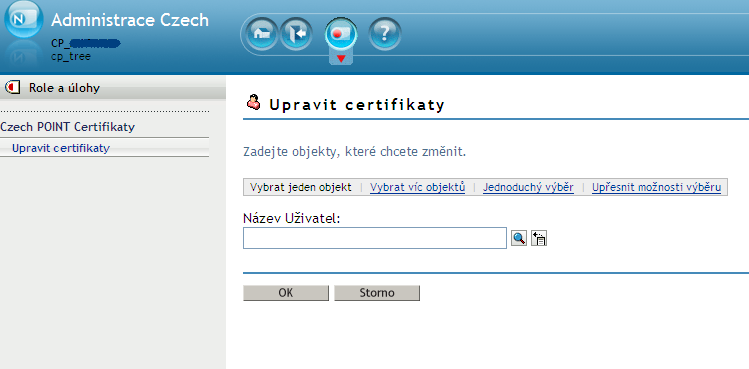Viewport: 749px width, 369px height.
Task: Open the Roles and Tasks view icon
Action: (341, 33)
